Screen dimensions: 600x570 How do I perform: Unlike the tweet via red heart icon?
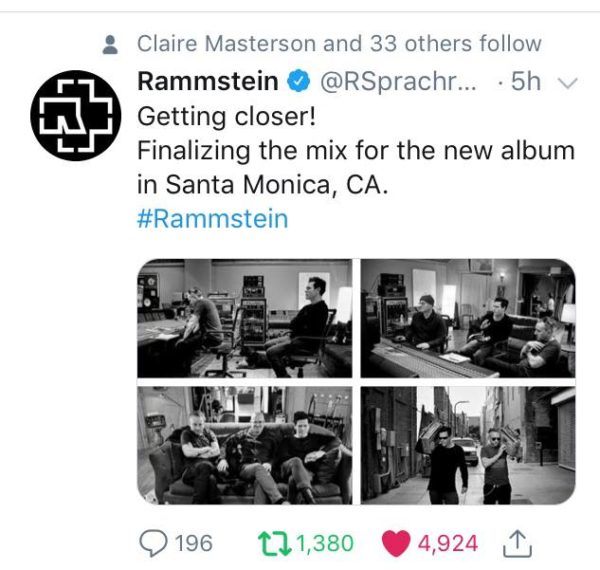396,543
